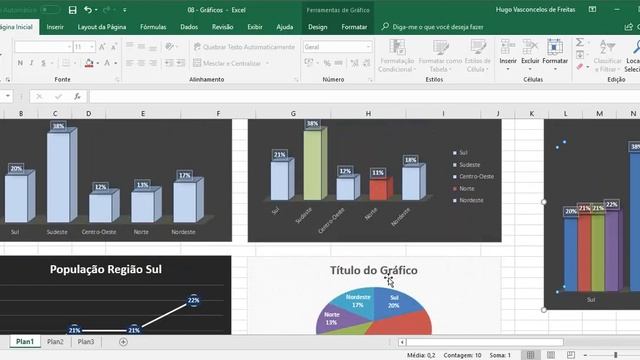
Task: Select the Plan1 sheet tab
Action: pos(25,342)
